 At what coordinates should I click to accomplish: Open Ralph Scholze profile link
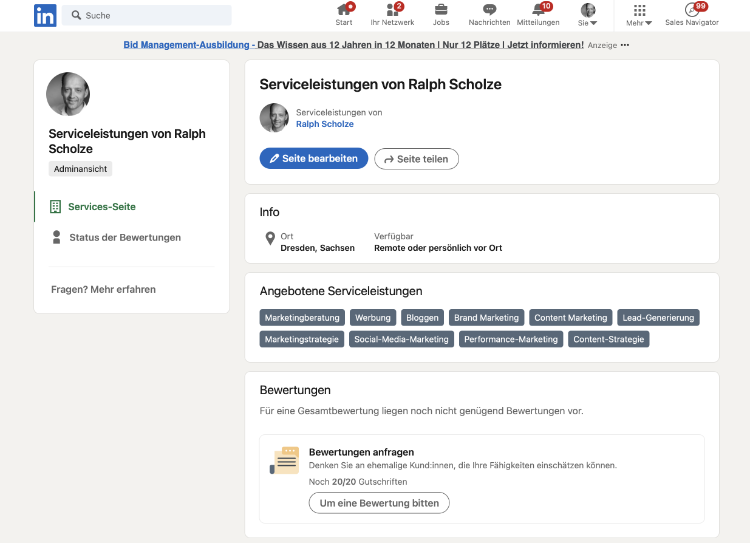[324, 124]
